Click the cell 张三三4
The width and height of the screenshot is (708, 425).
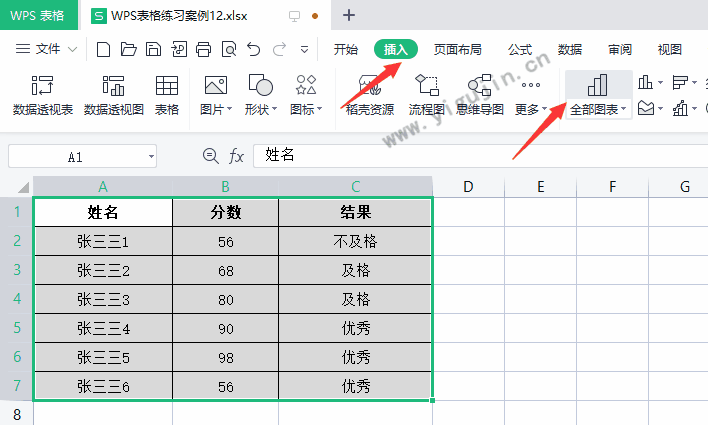(103, 328)
